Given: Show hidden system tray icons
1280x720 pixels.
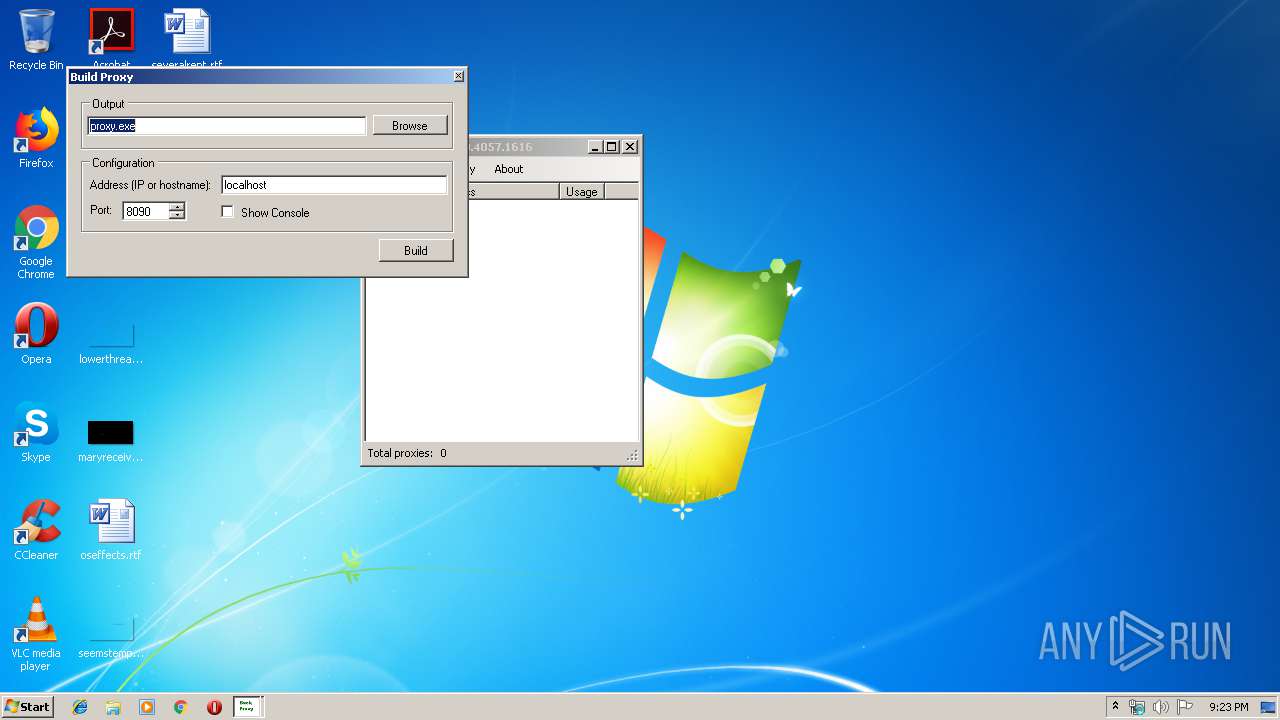Looking at the screenshot, I should (1115, 707).
